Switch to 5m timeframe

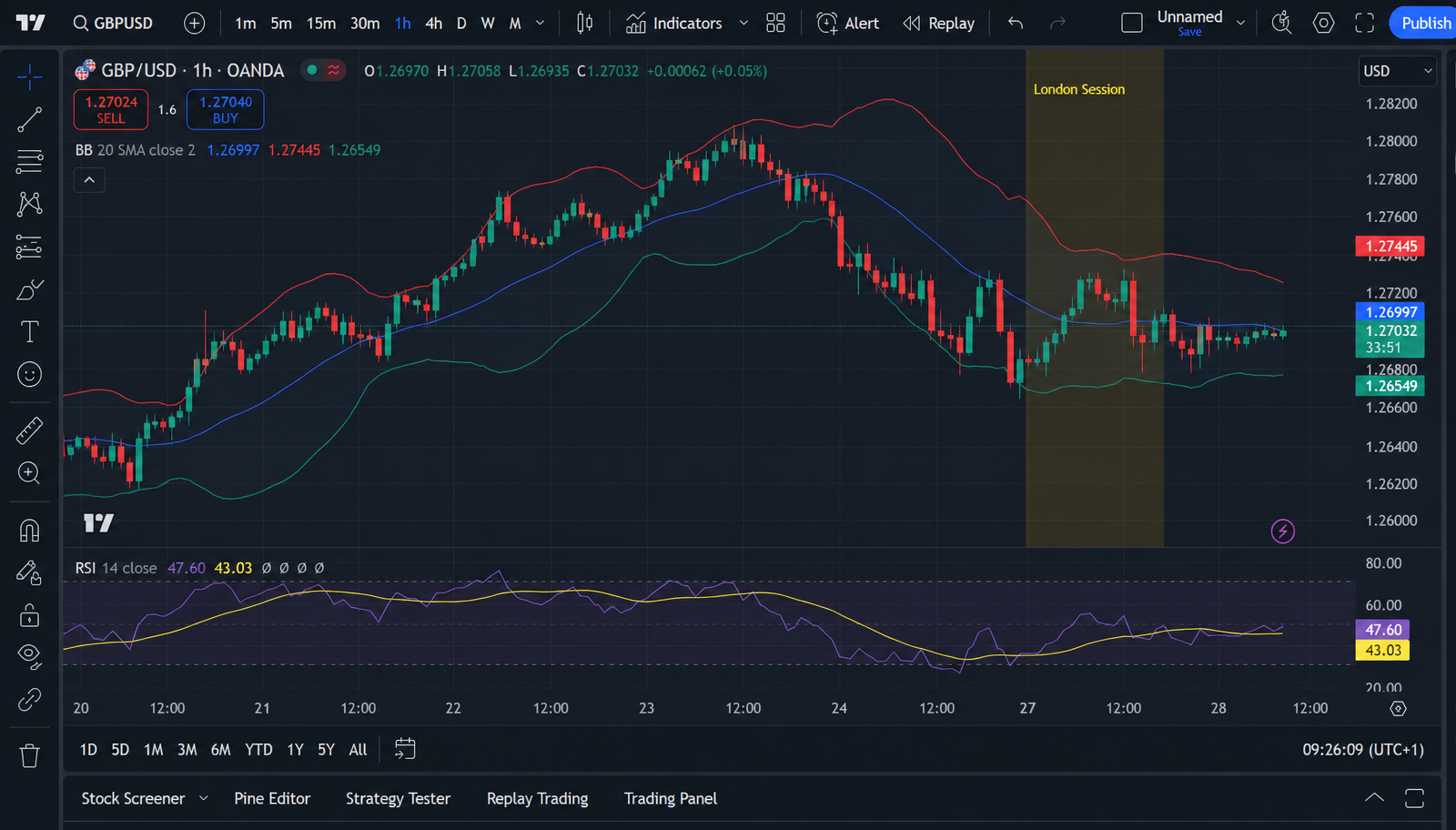pos(281,23)
